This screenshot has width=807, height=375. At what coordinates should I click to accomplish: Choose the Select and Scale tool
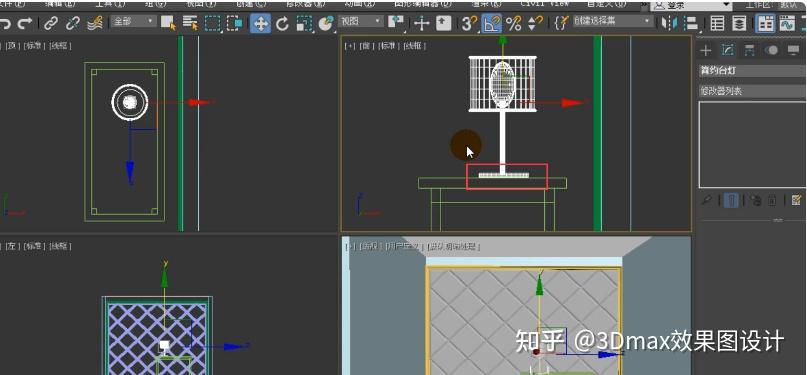304,23
